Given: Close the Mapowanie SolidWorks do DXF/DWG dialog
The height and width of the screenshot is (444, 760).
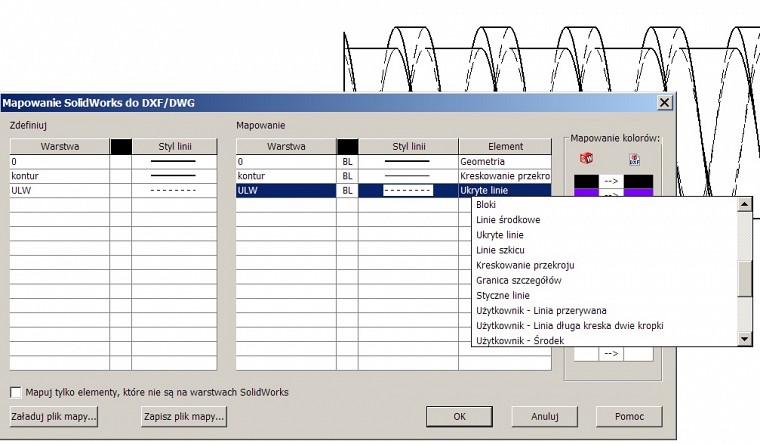Looking at the screenshot, I should [x=664, y=103].
